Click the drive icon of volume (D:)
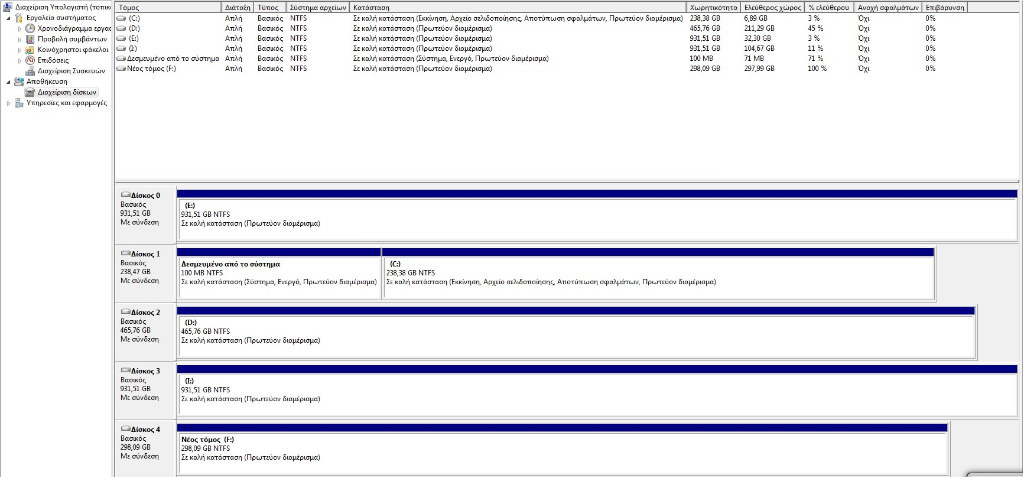This screenshot has height=477, width=1023. pyautogui.click(x=122, y=28)
